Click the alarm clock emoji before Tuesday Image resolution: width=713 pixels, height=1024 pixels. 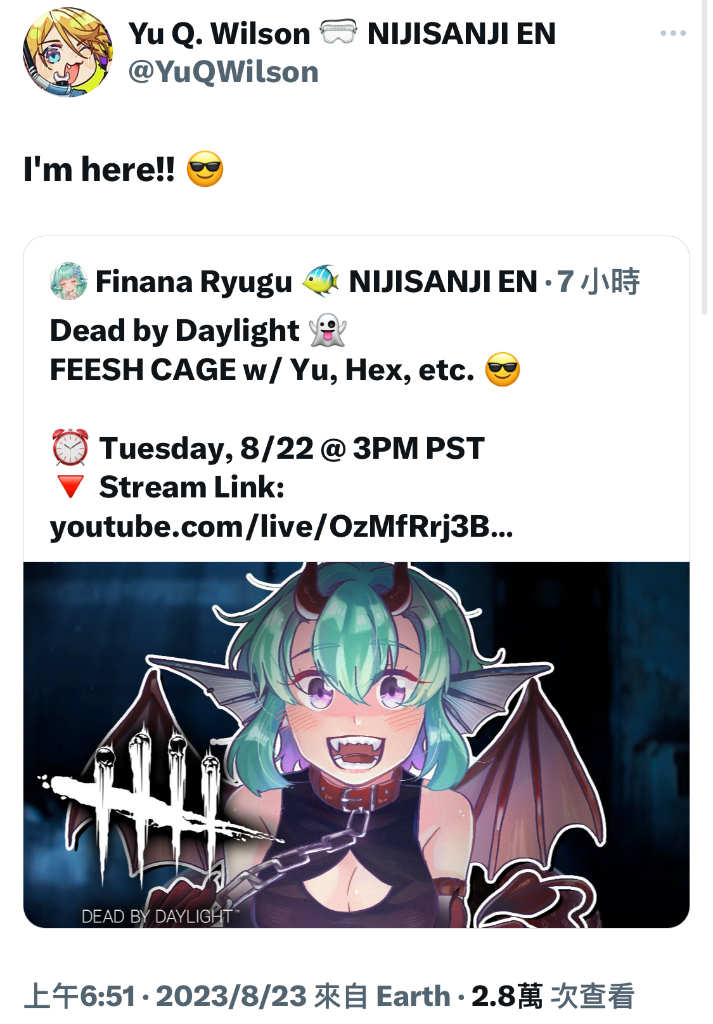pos(70,448)
